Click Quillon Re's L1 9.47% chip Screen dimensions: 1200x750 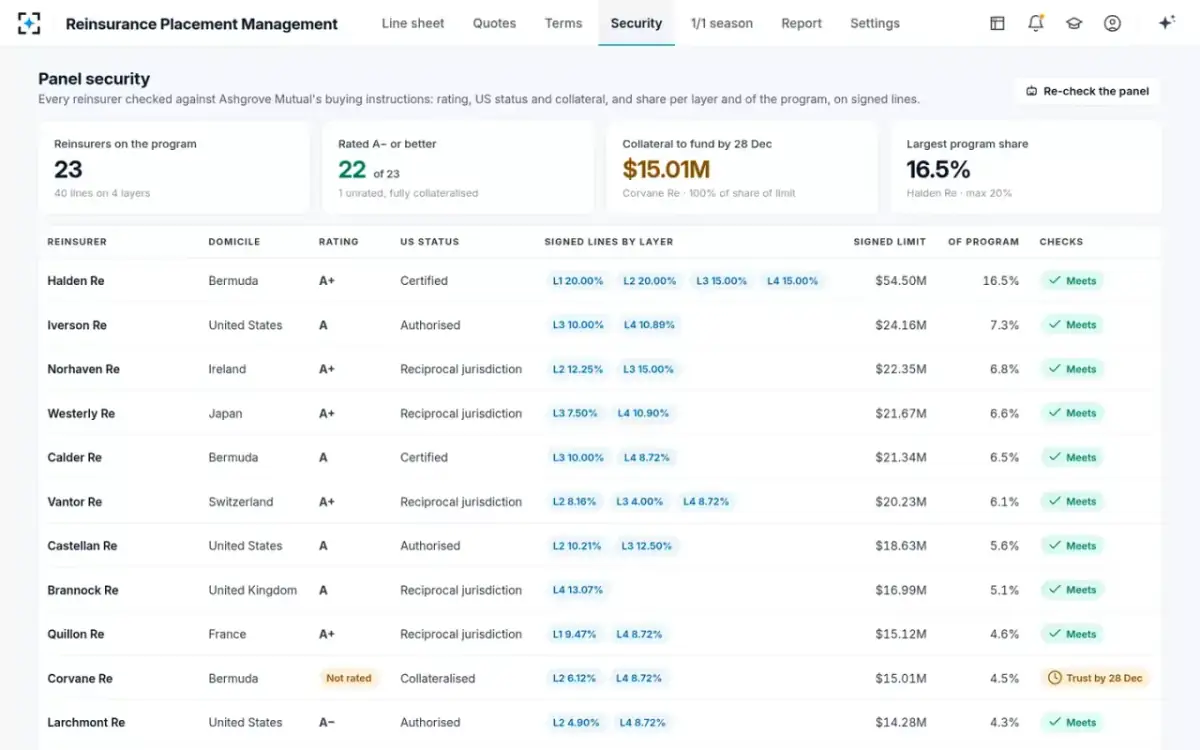pyautogui.click(x=574, y=634)
